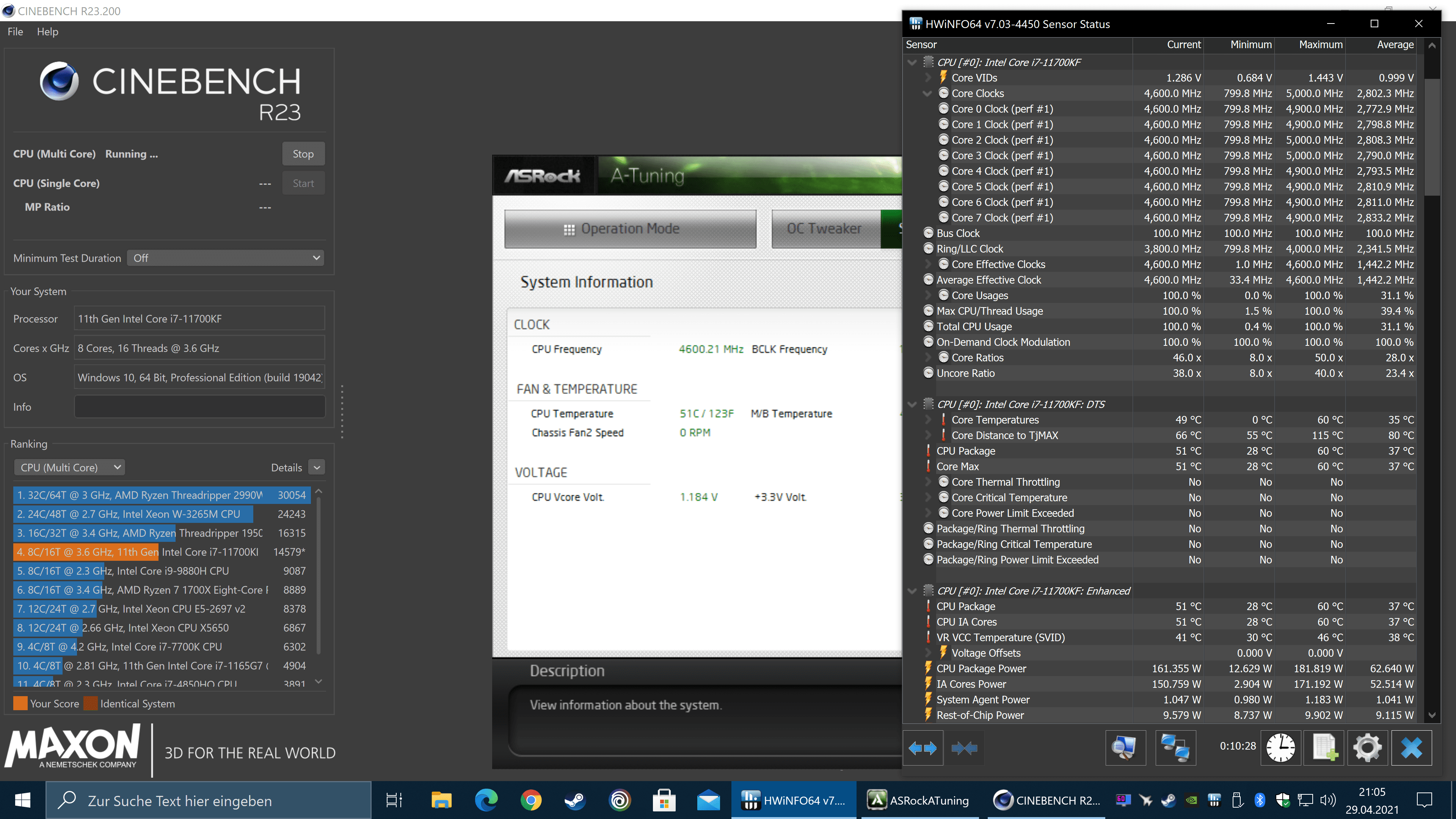Switch to HWiNFO64 taskbar button
Viewport: 1456px width, 819px height.
click(x=794, y=800)
